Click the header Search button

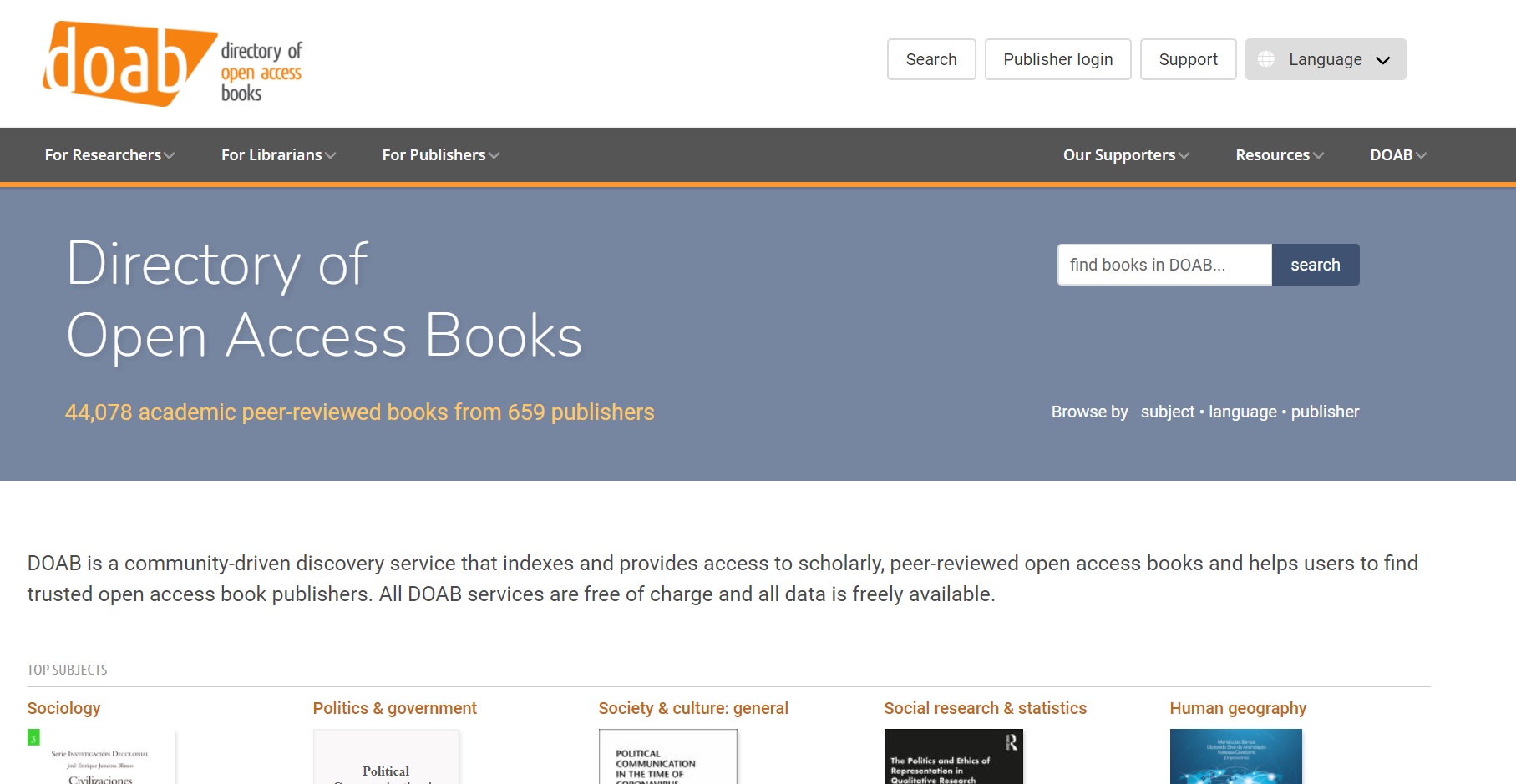[x=931, y=59]
